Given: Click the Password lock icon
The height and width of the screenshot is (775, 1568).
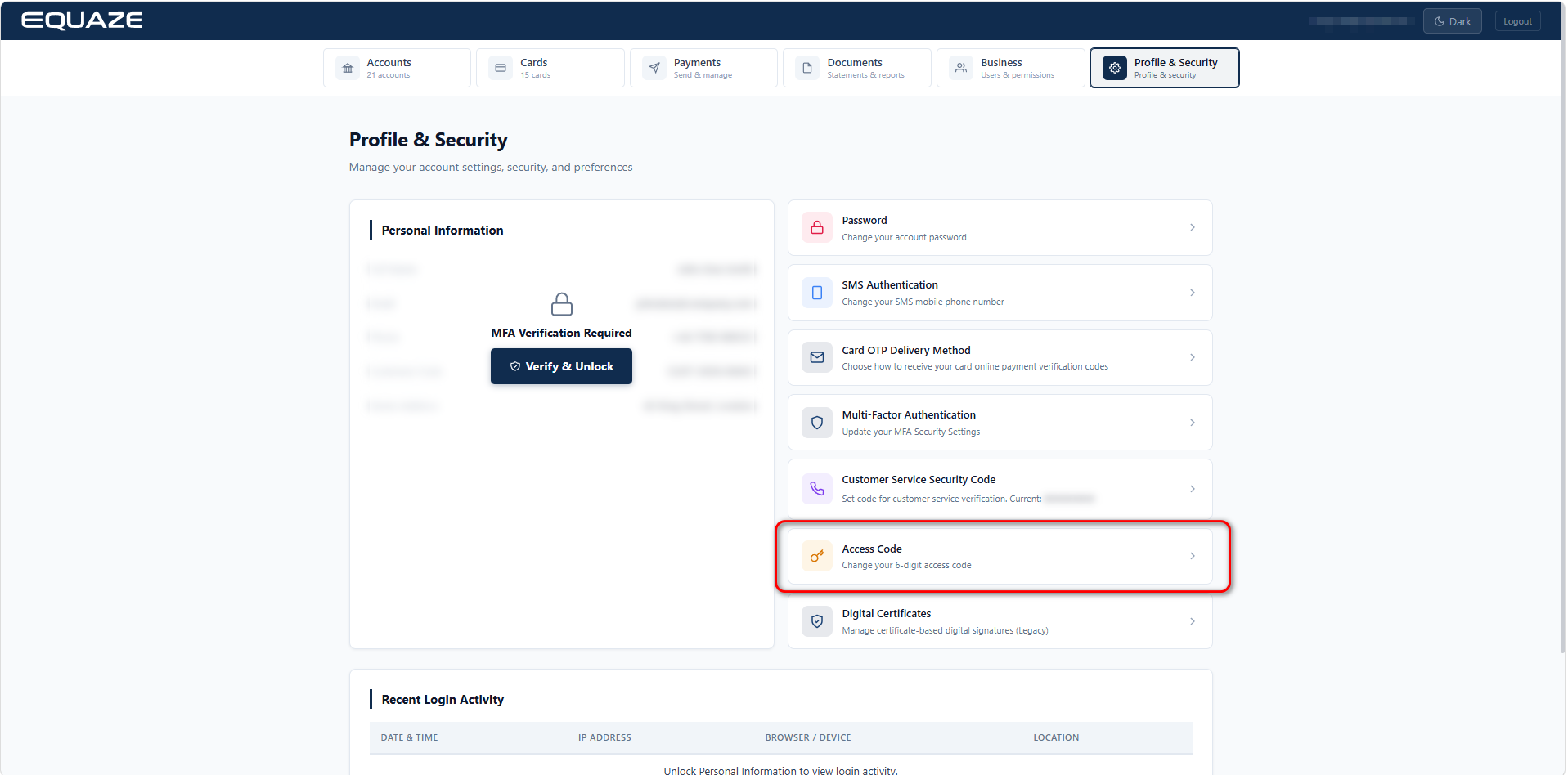Looking at the screenshot, I should [817, 228].
